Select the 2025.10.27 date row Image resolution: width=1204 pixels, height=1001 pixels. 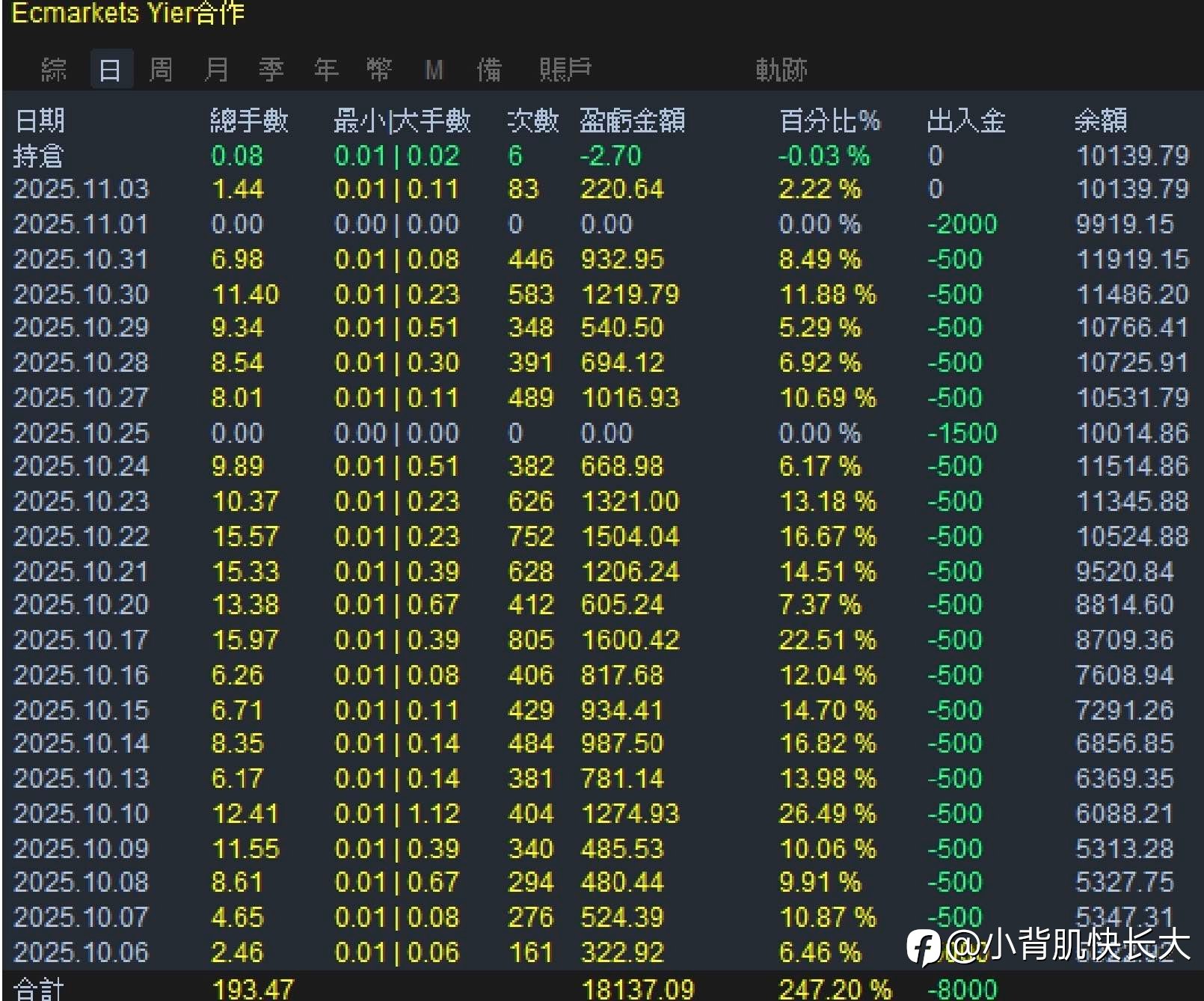602,397
